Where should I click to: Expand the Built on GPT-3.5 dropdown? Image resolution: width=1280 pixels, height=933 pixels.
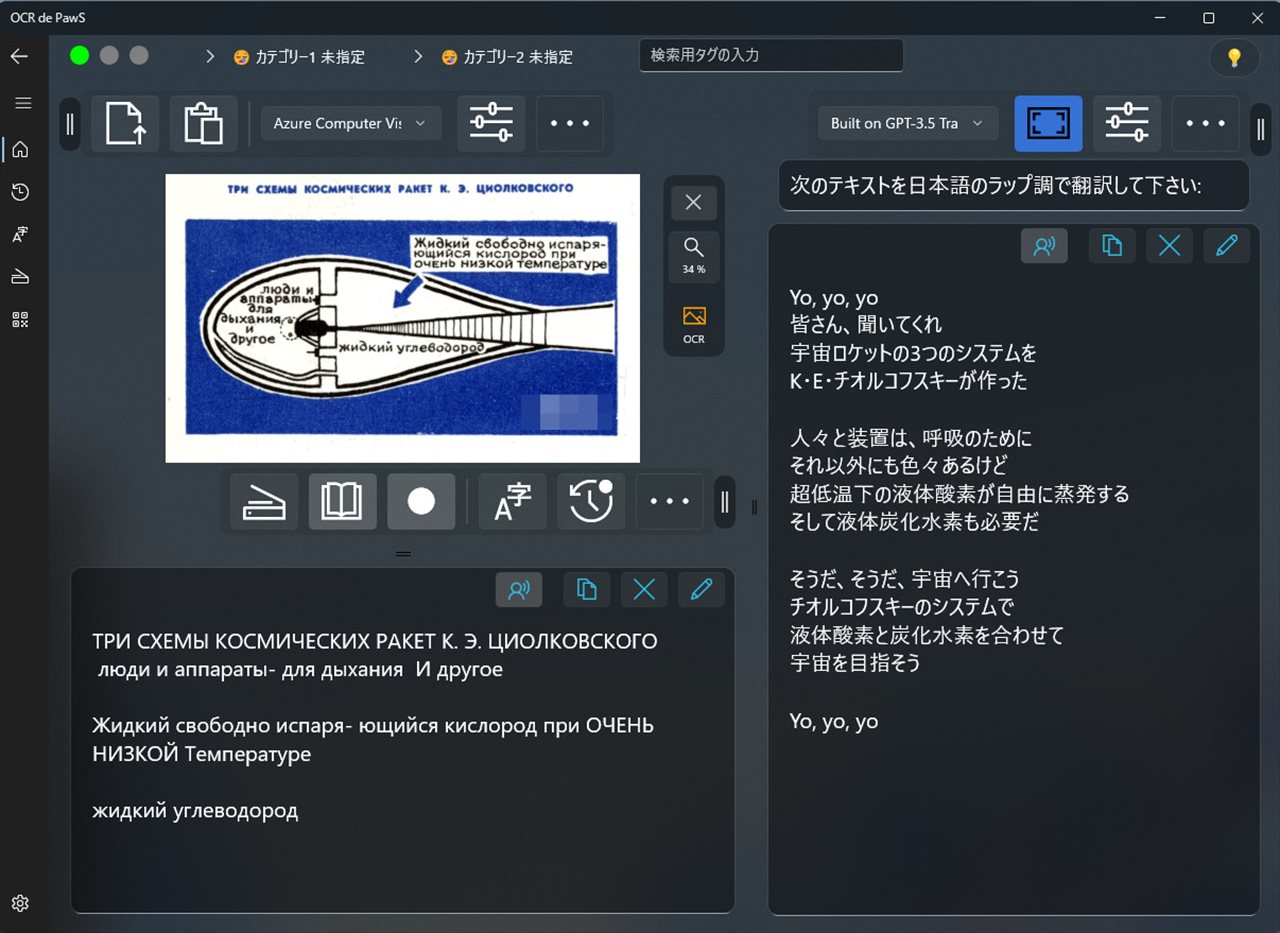coord(907,124)
